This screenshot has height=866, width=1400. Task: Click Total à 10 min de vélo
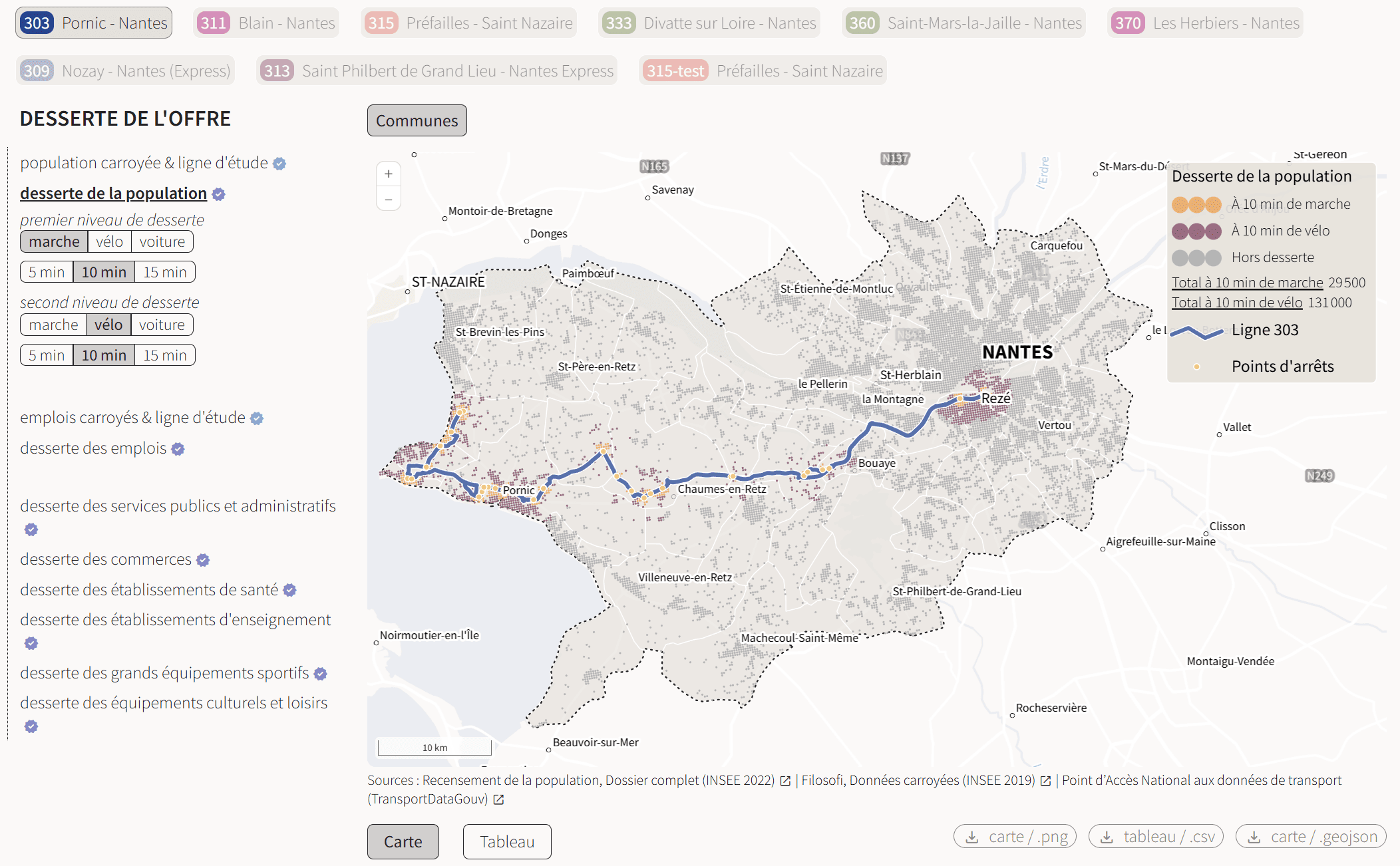(1236, 303)
